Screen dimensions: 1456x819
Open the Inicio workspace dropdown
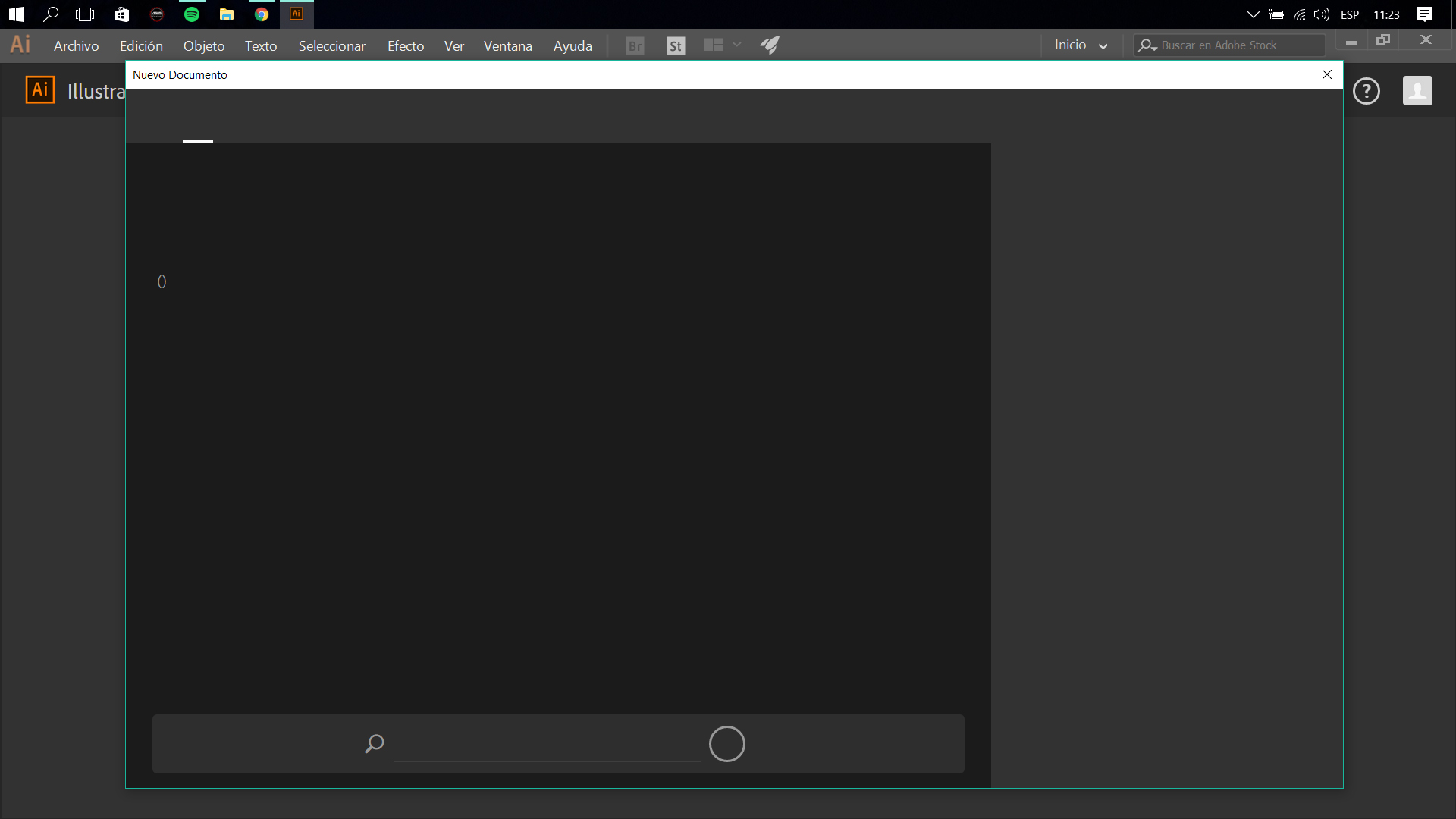pos(1080,45)
